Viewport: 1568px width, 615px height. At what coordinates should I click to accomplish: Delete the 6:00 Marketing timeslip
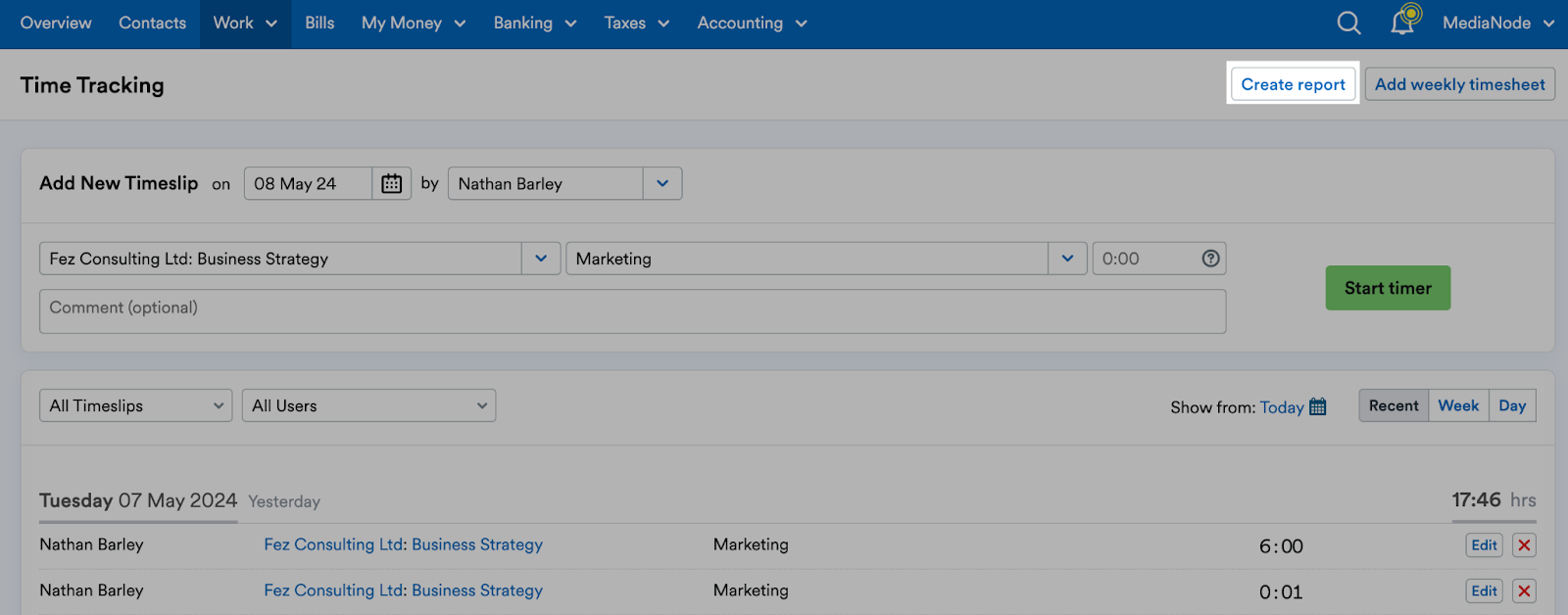coord(1524,545)
